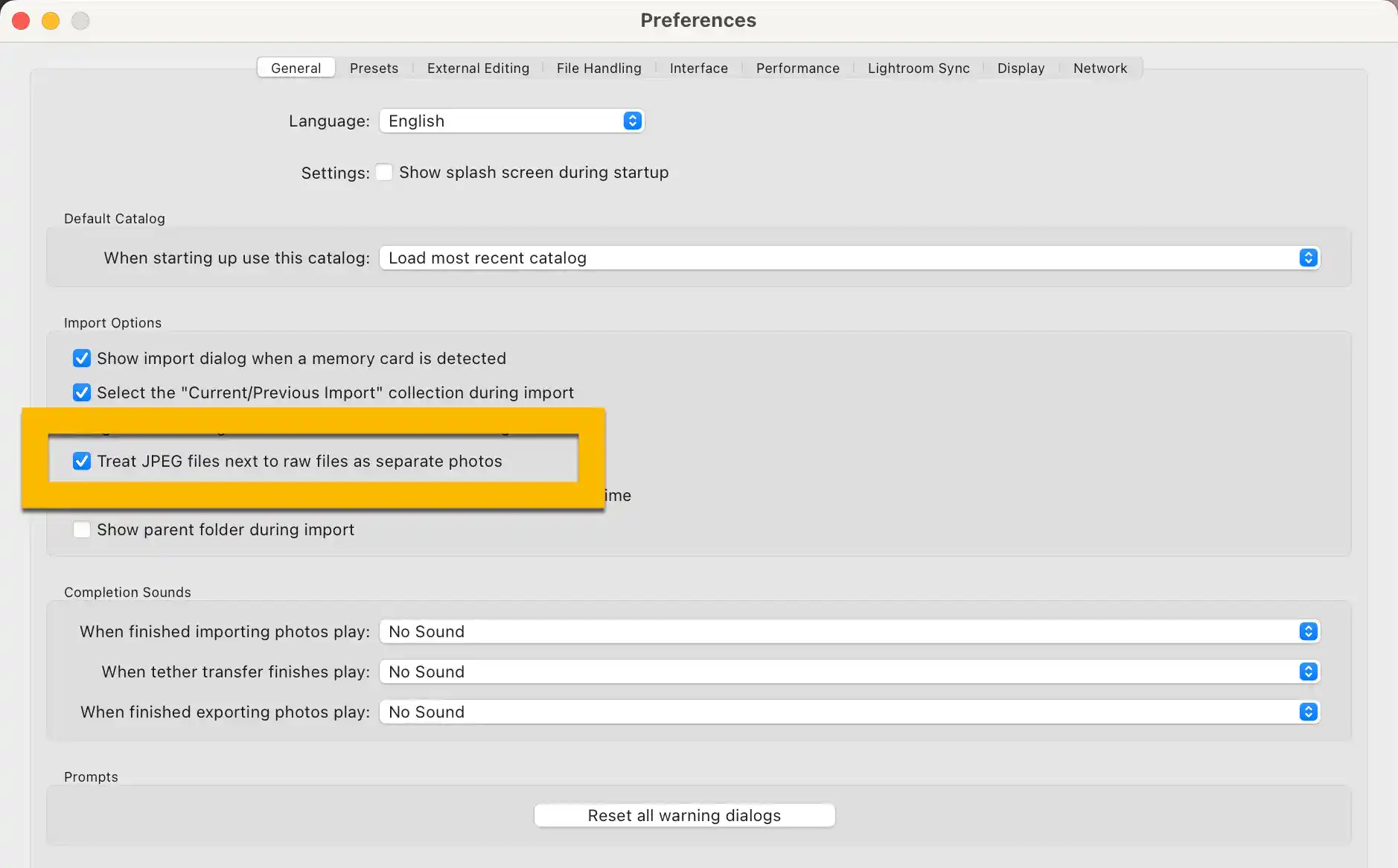Viewport: 1398px width, 868px height.
Task: Open the Performance tab
Action: tap(797, 68)
